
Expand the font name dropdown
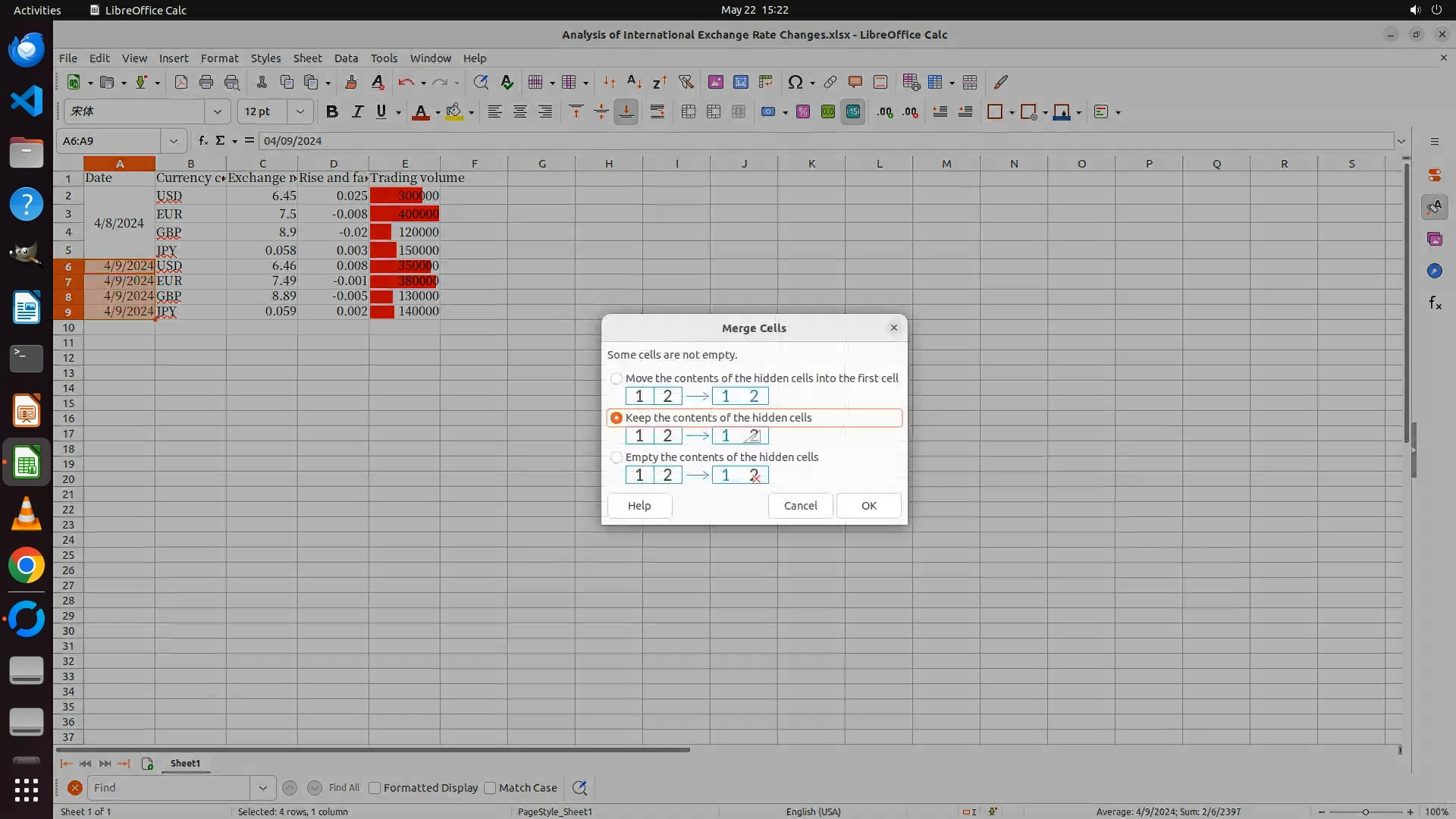point(218,112)
